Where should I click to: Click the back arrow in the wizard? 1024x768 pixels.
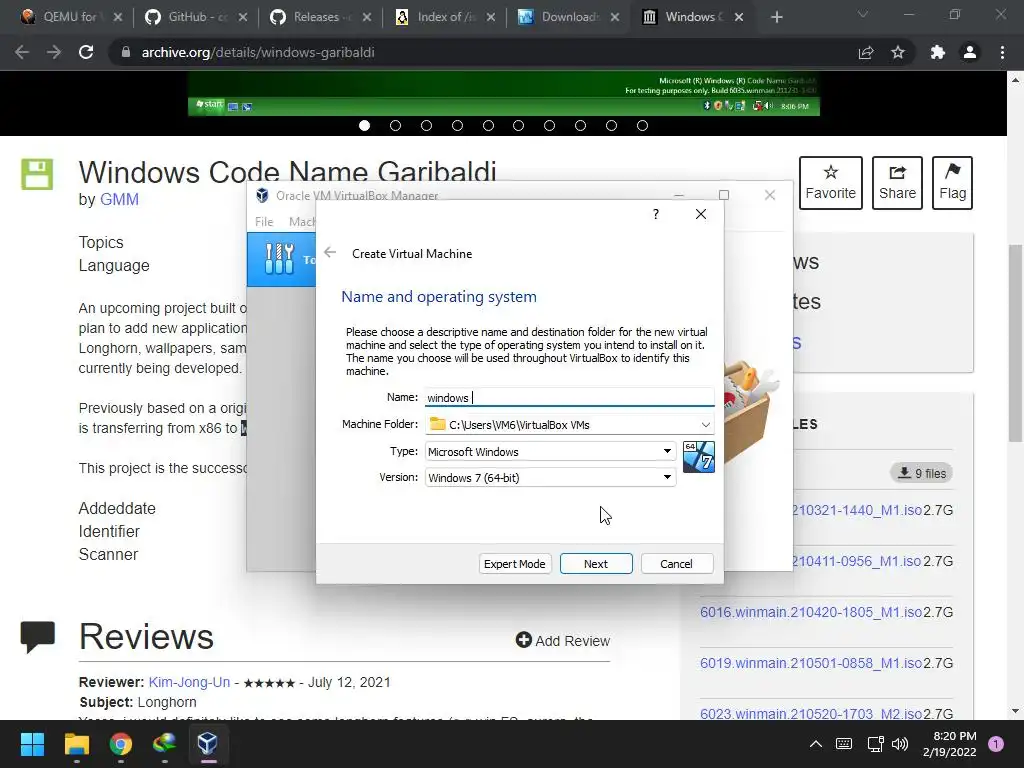(x=330, y=253)
